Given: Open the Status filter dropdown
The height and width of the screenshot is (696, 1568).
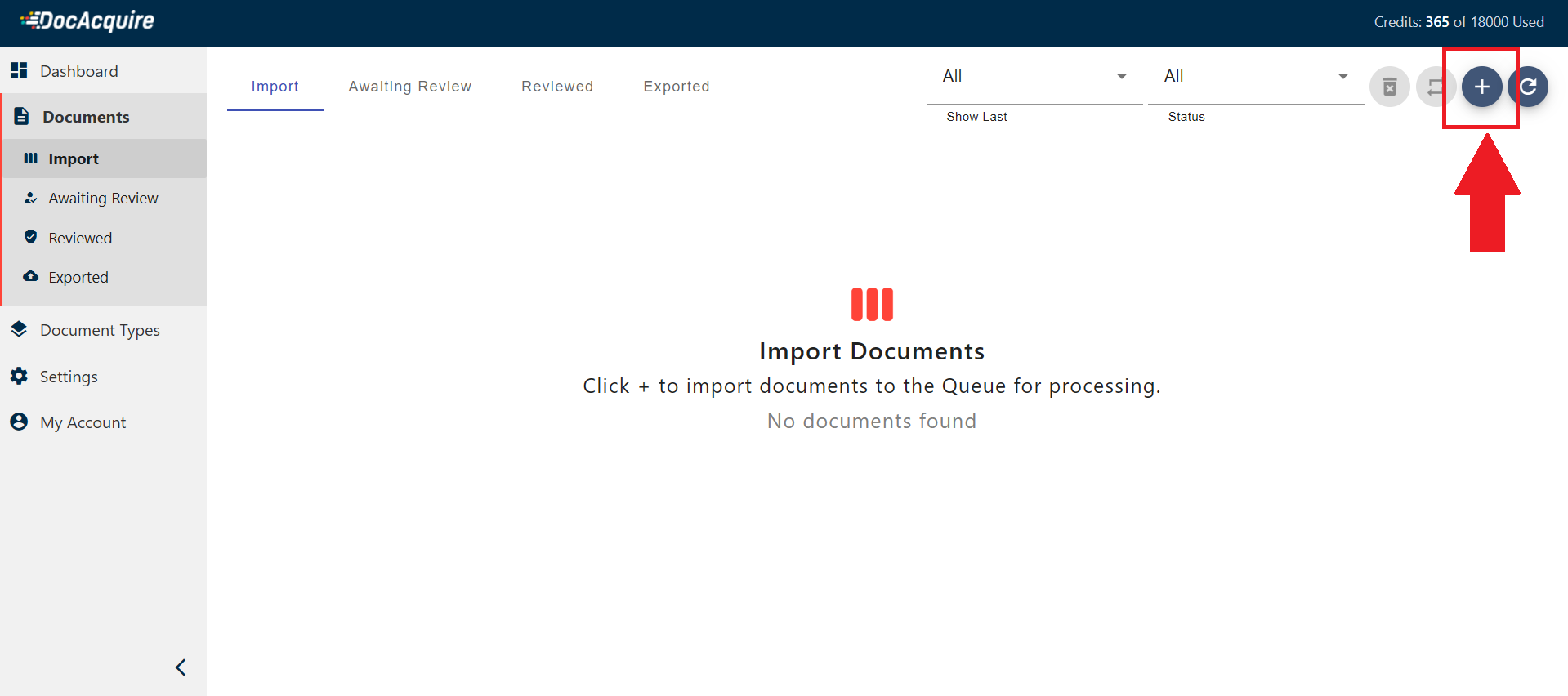Looking at the screenshot, I should pos(1255,77).
